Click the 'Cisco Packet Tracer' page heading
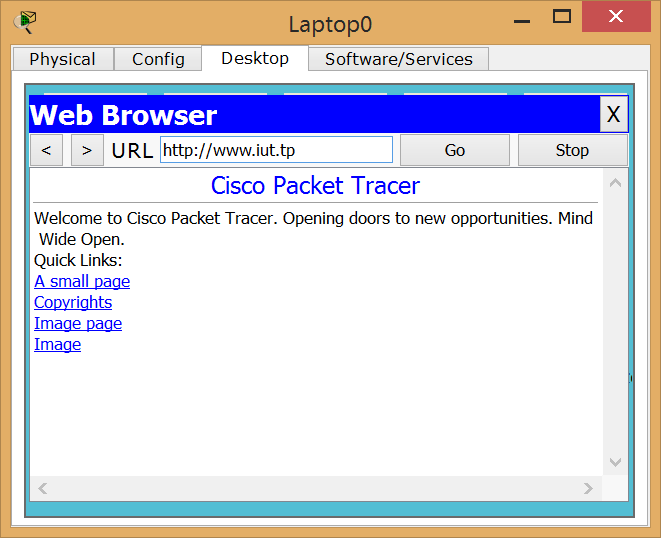Viewport: 661px width, 538px height. pos(315,186)
